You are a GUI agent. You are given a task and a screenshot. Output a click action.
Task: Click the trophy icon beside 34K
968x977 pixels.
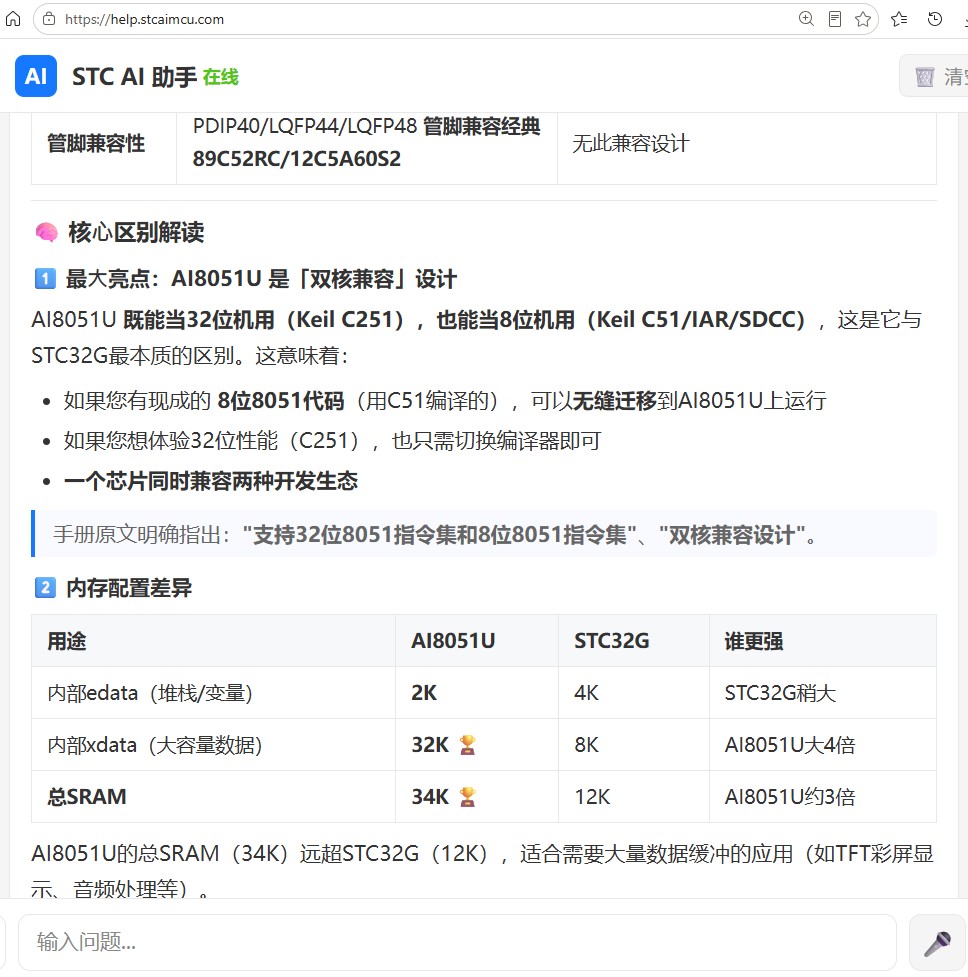467,796
